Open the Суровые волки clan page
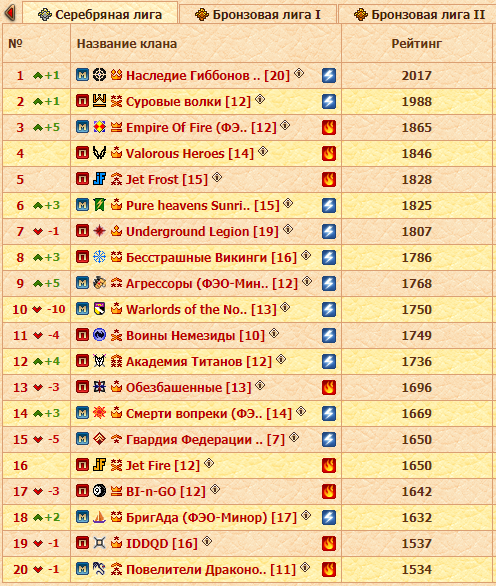Image resolution: width=496 pixels, height=586 pixels. [x=188, y=102]
